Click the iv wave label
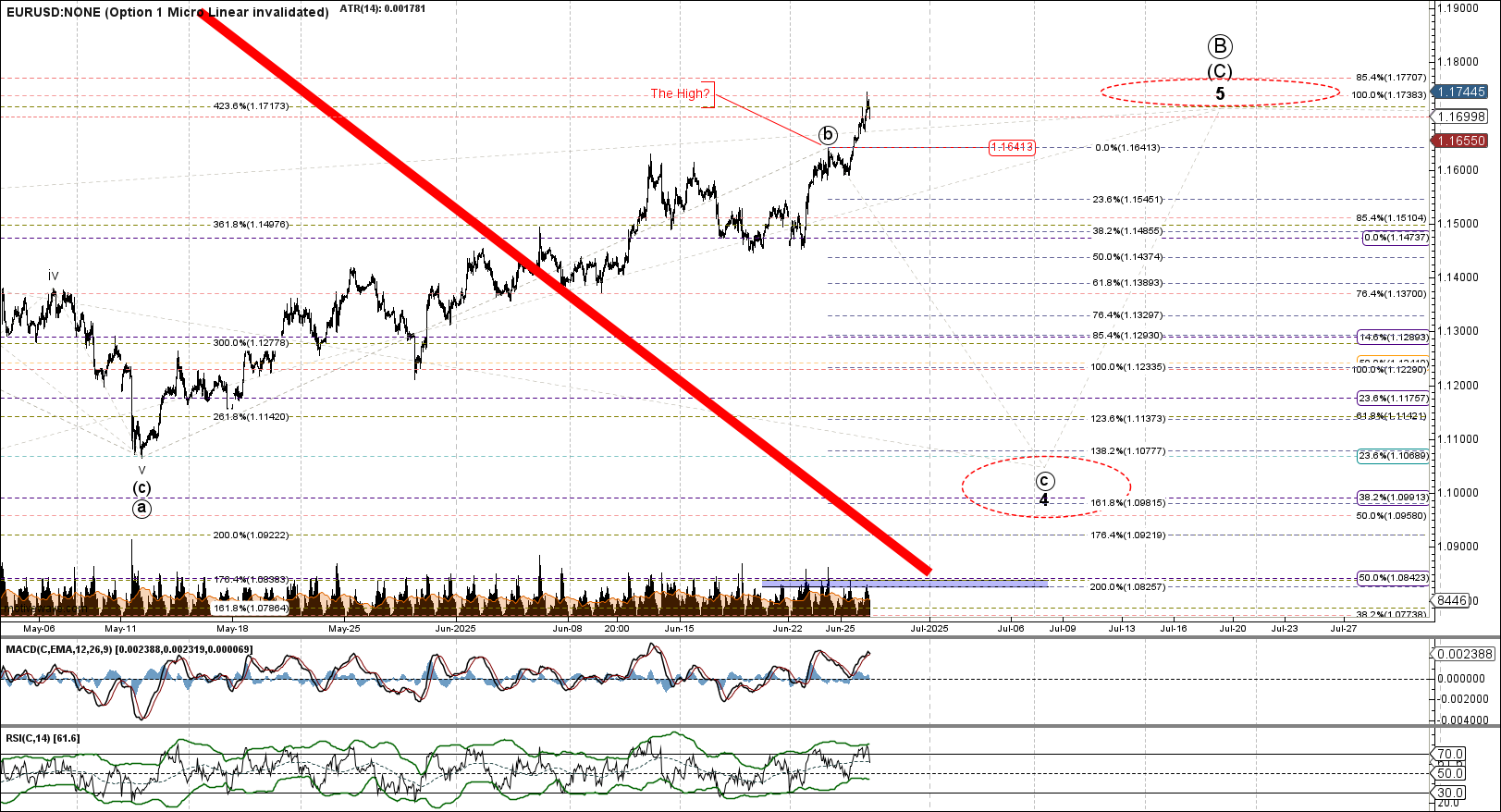 point(54,276)
